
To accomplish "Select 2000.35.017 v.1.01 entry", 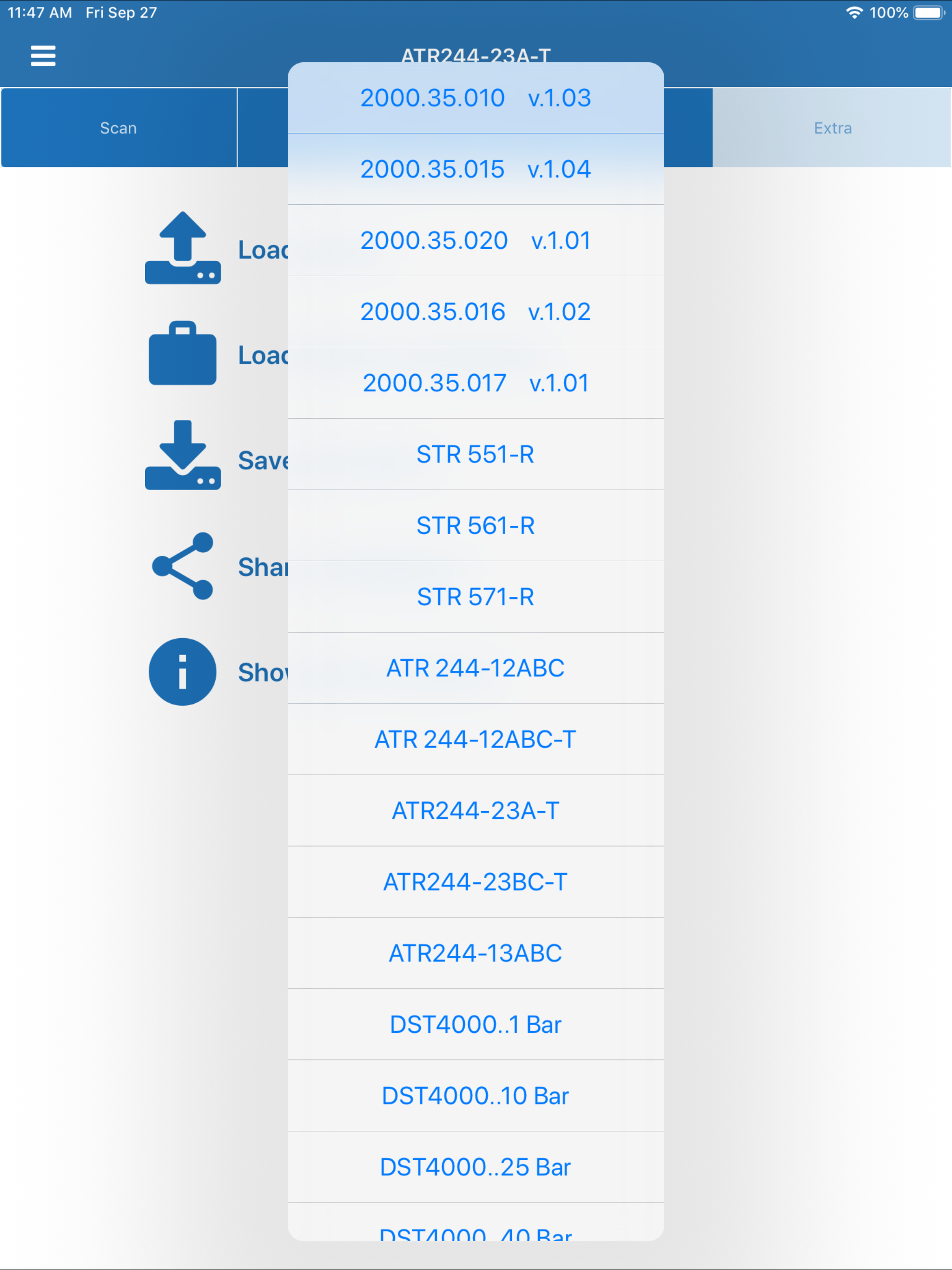I will pos(476,383).
